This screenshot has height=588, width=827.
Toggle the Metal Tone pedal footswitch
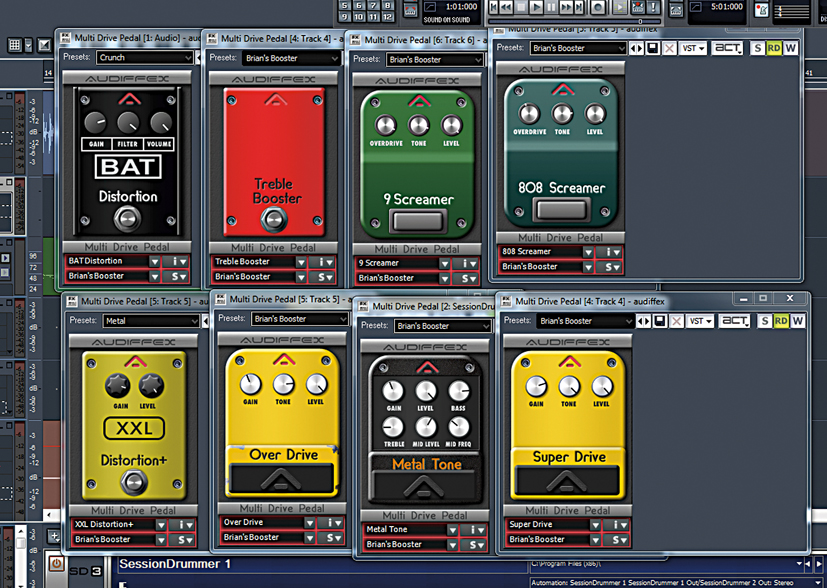point(425,486)
